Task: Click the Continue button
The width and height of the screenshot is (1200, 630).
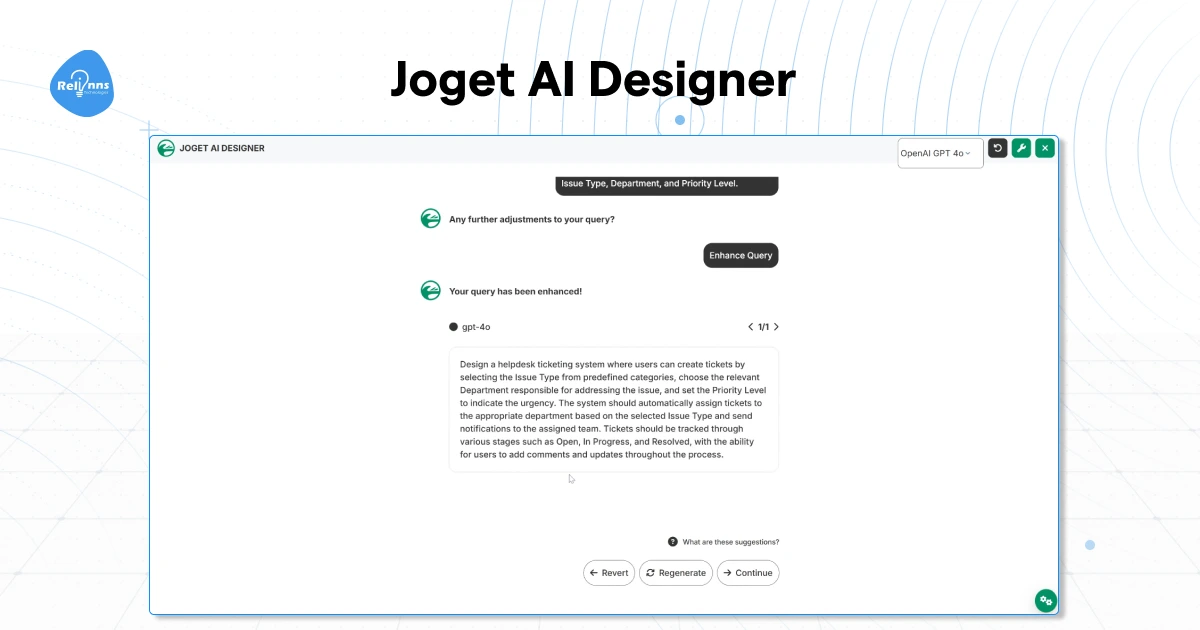Action: point(748,573)
